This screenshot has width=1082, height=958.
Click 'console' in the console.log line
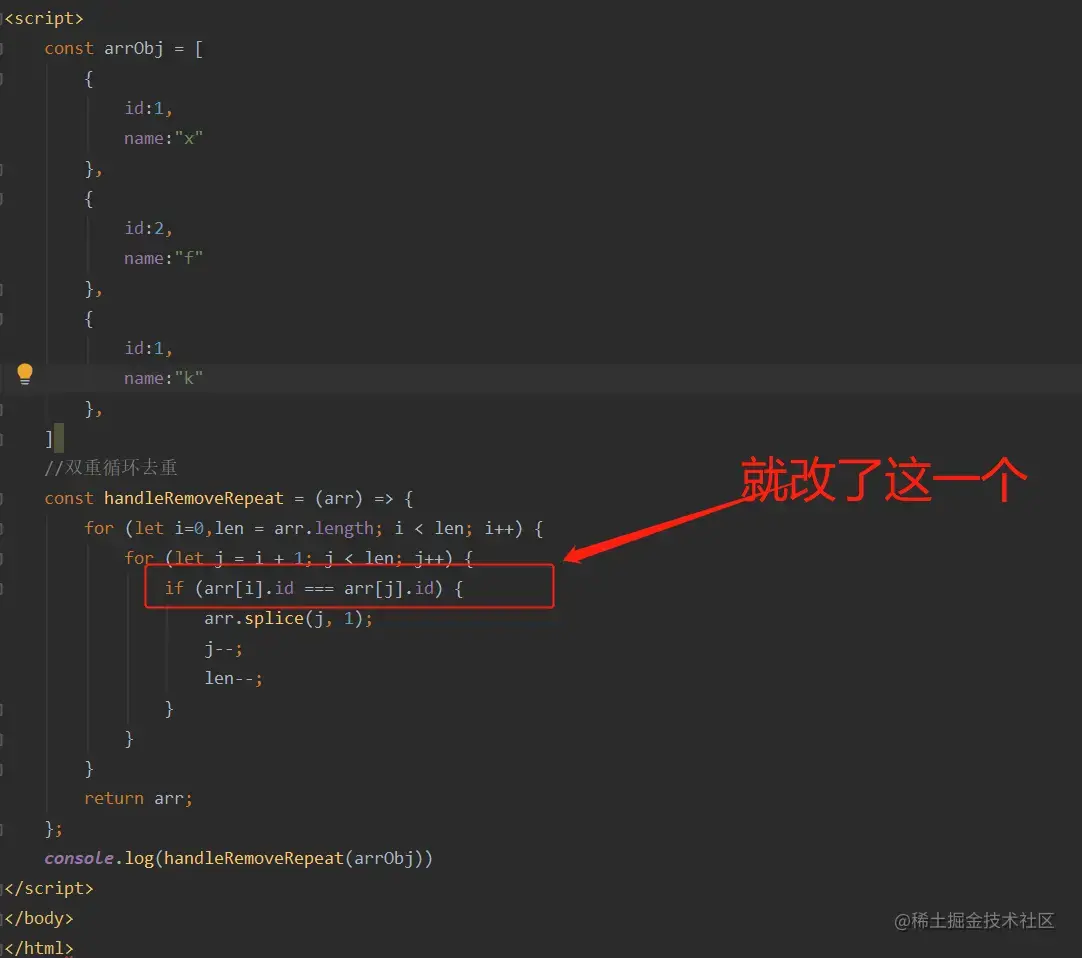click(x=79, y=858)
